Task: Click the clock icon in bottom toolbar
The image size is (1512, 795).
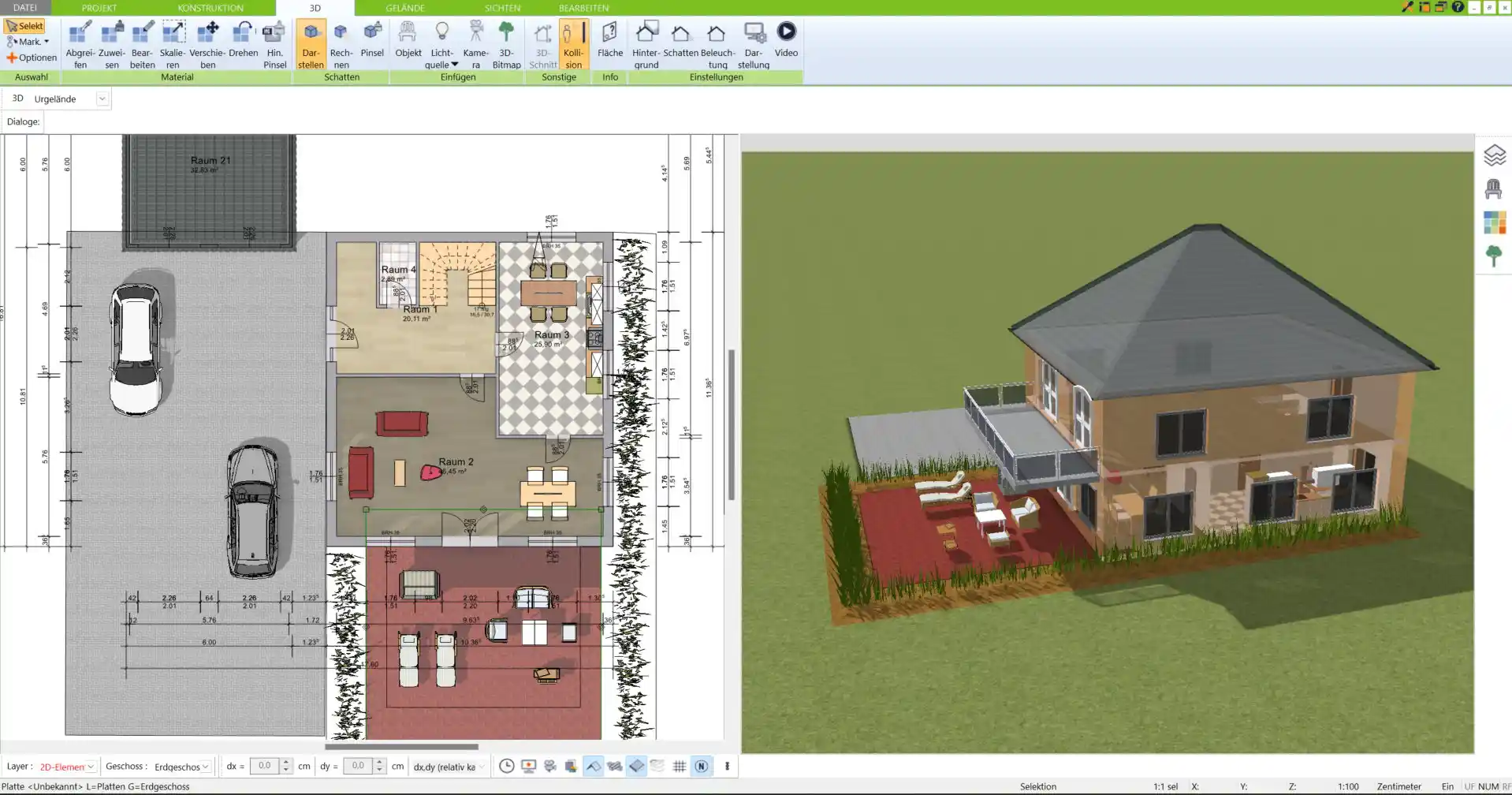Action: [507, 766]
